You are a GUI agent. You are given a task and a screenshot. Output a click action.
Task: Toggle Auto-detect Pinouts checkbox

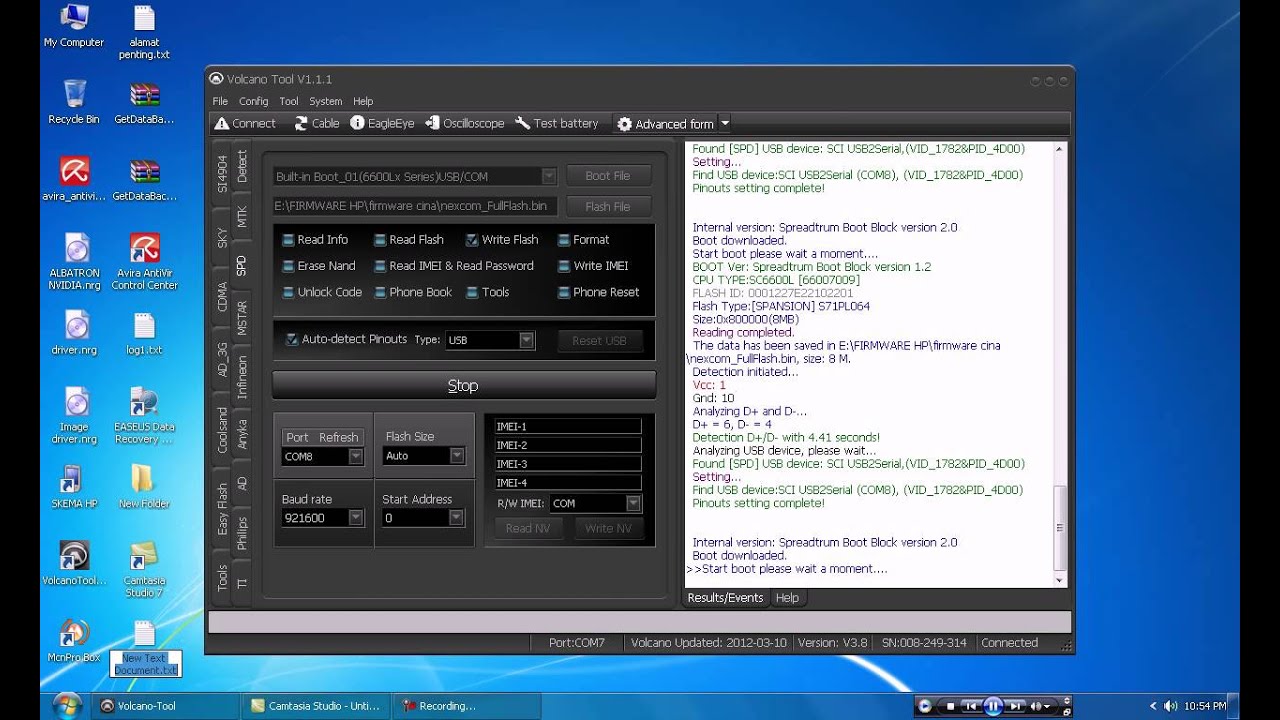tap(292, 339)
